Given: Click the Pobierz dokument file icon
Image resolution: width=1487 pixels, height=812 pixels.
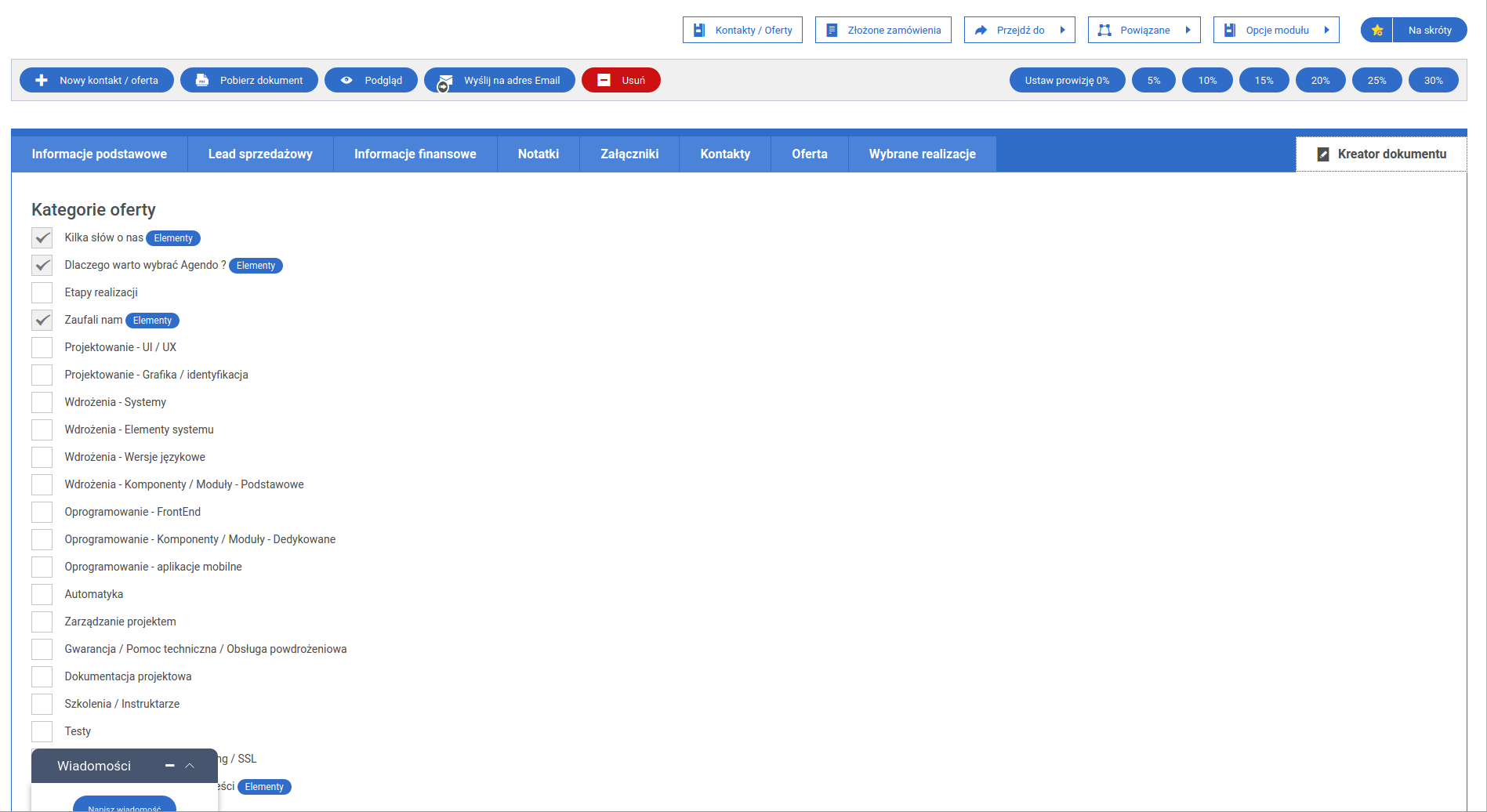Looking at the screenshot, I should (x=202, y=80).
